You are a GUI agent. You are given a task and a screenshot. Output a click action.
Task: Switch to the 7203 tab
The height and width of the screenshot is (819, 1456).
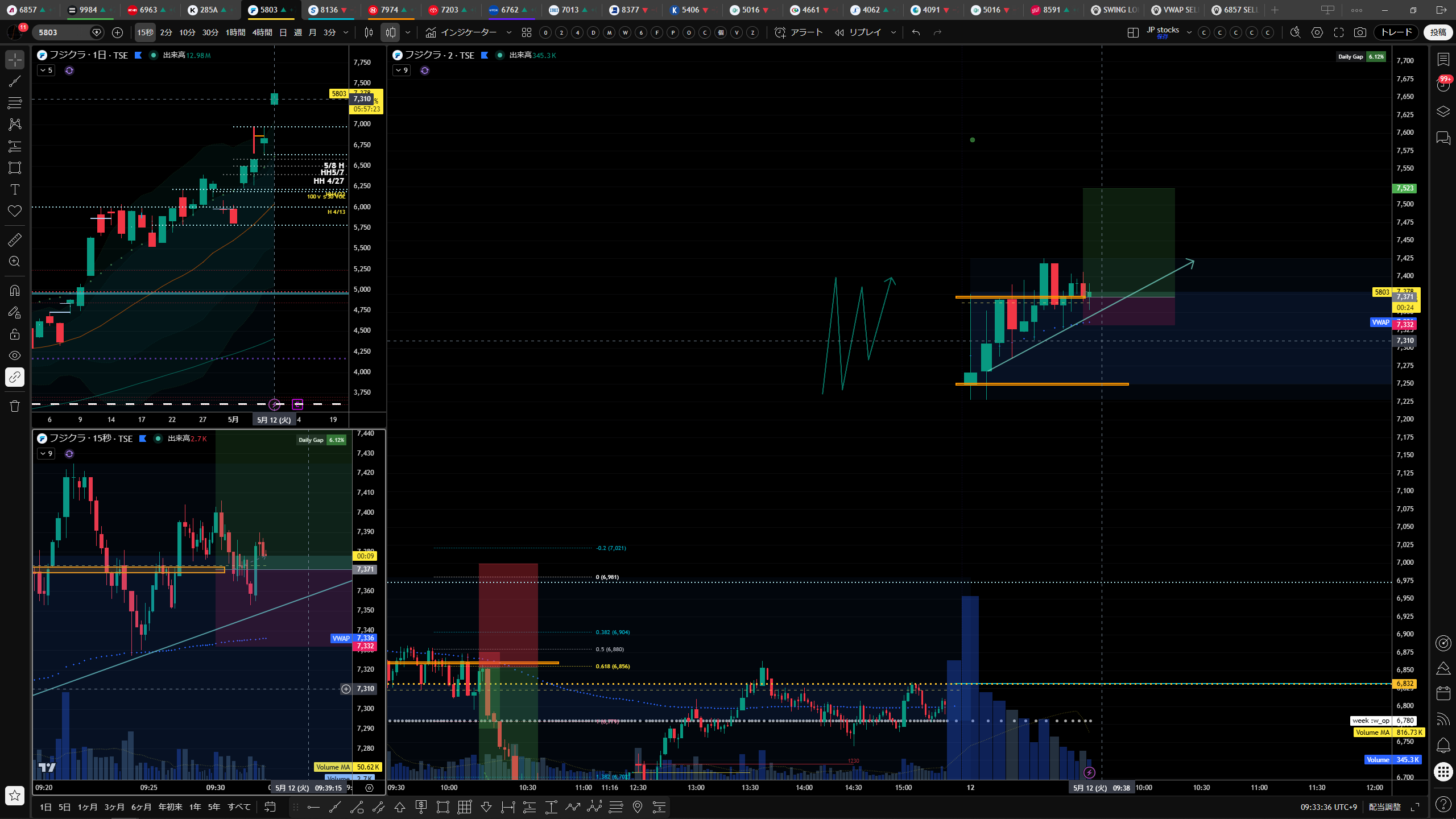[452, 10]
